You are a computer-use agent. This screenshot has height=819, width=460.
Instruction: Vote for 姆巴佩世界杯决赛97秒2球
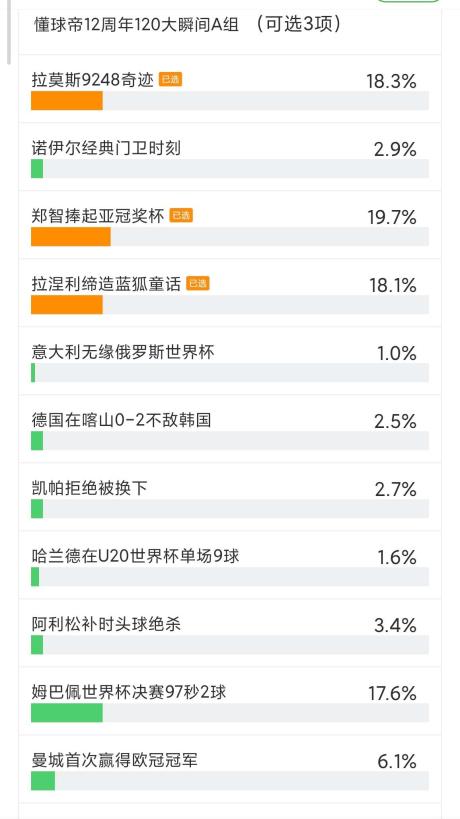(230, 700)
